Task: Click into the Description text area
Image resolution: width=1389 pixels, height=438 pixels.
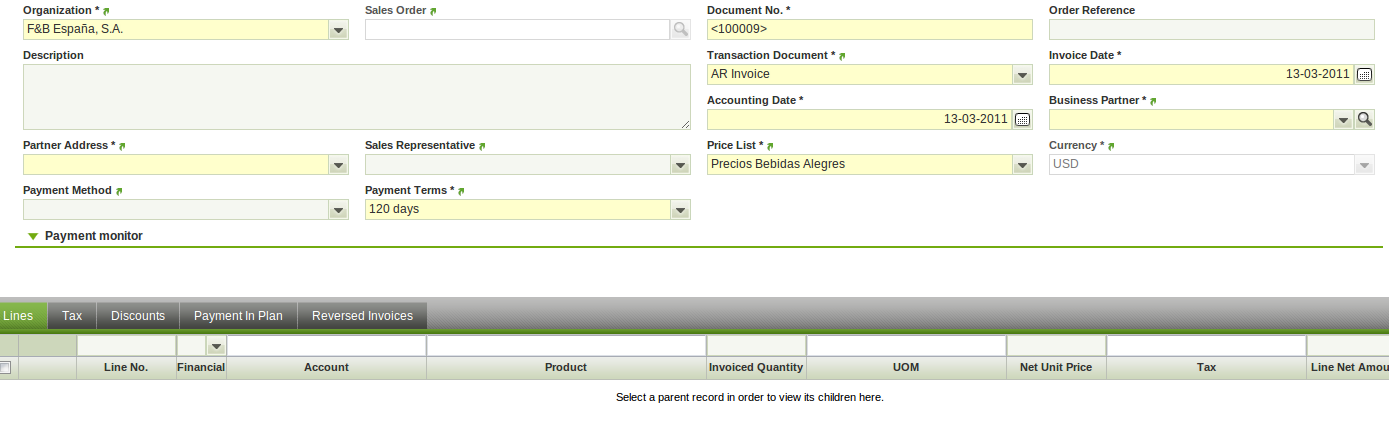Action: click(x=356, y=97)
